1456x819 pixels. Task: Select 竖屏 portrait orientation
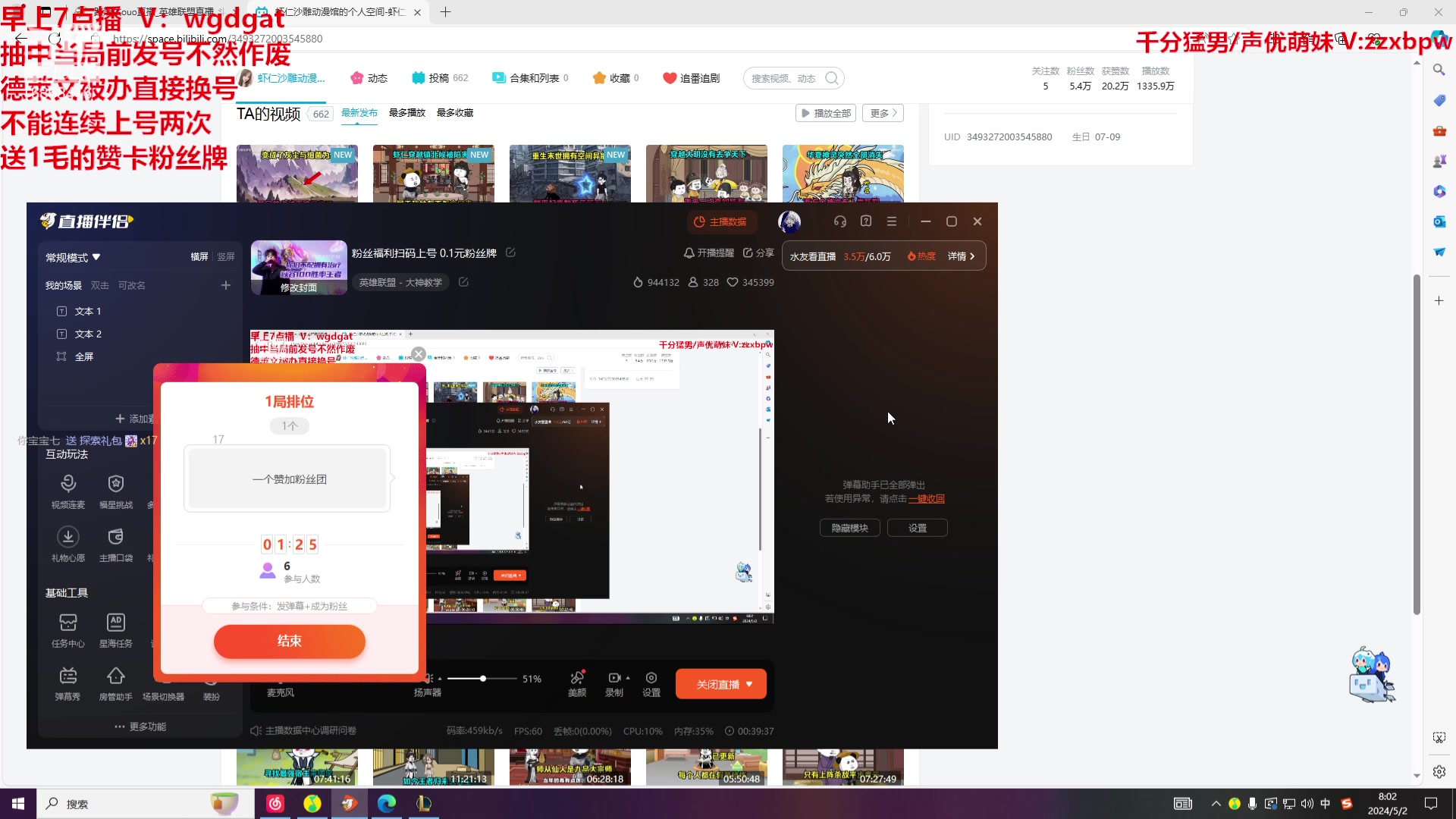(x=226, y=257)
